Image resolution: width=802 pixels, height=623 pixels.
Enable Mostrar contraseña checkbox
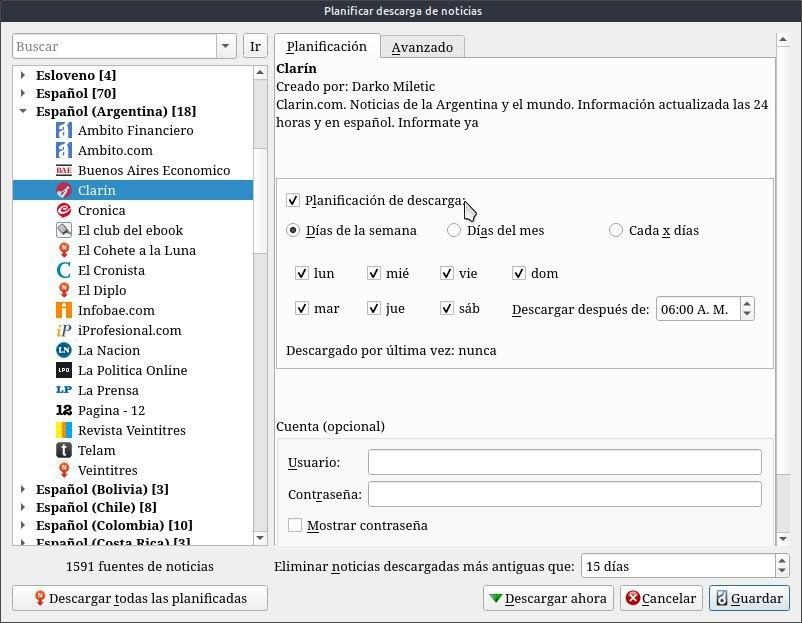(x=295, y=525)
